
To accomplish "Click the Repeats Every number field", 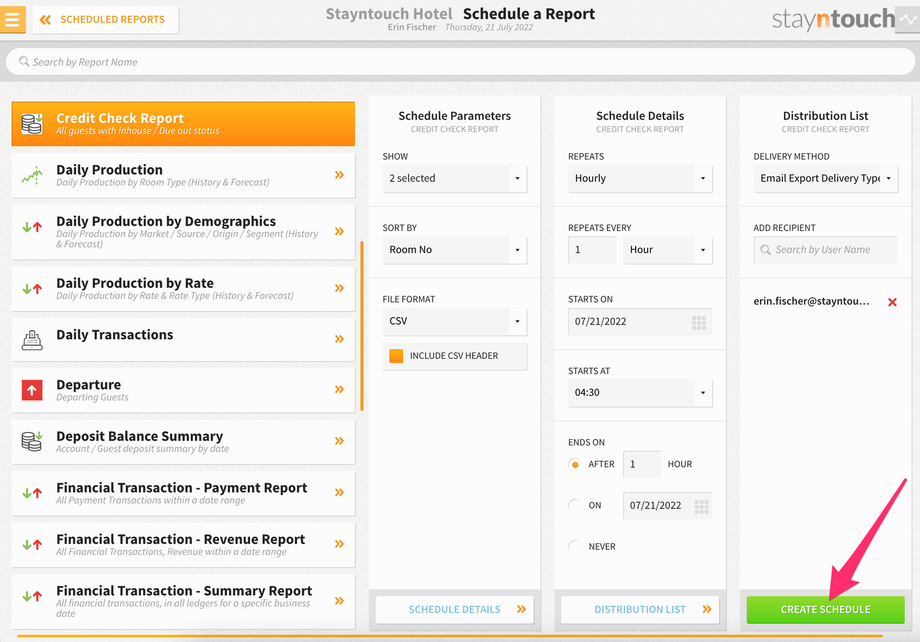I will coord(592,250).
